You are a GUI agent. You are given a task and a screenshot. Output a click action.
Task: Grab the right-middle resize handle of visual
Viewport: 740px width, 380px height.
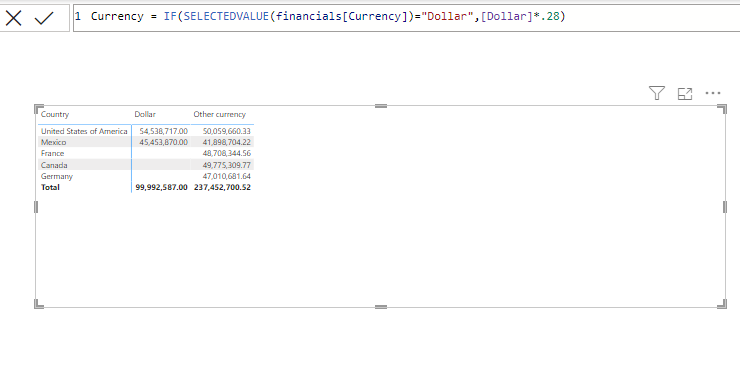(725, 207)
